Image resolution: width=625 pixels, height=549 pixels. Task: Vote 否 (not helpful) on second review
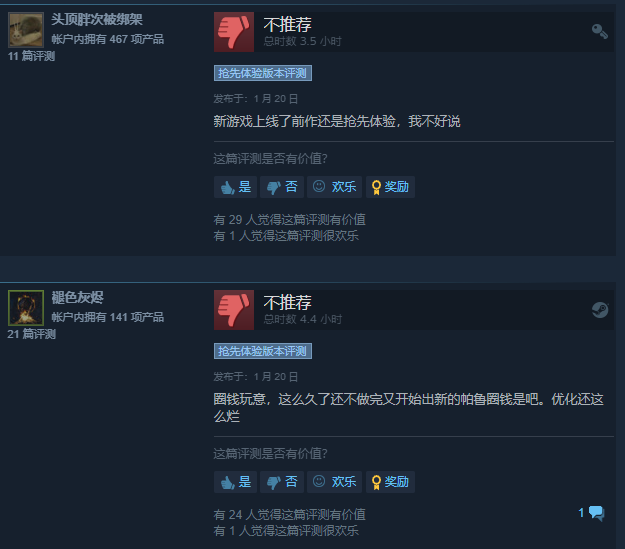tap(282, 482)
